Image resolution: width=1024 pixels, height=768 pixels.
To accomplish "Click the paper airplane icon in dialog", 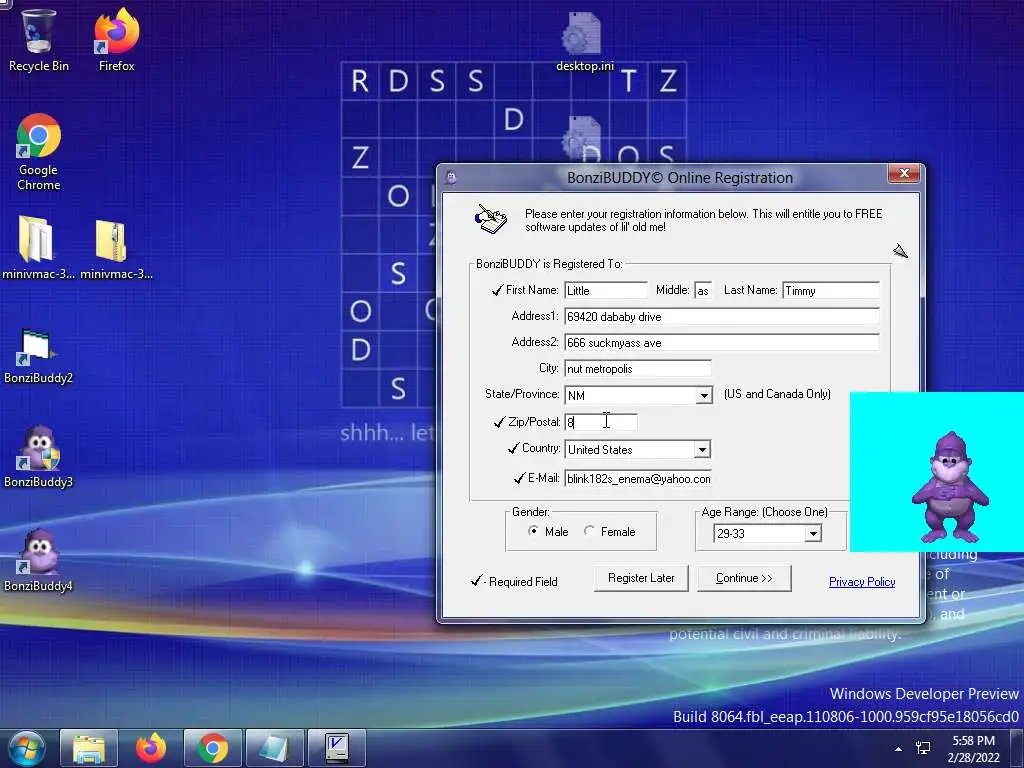I will pyautogui.click(x=901, y=251).
